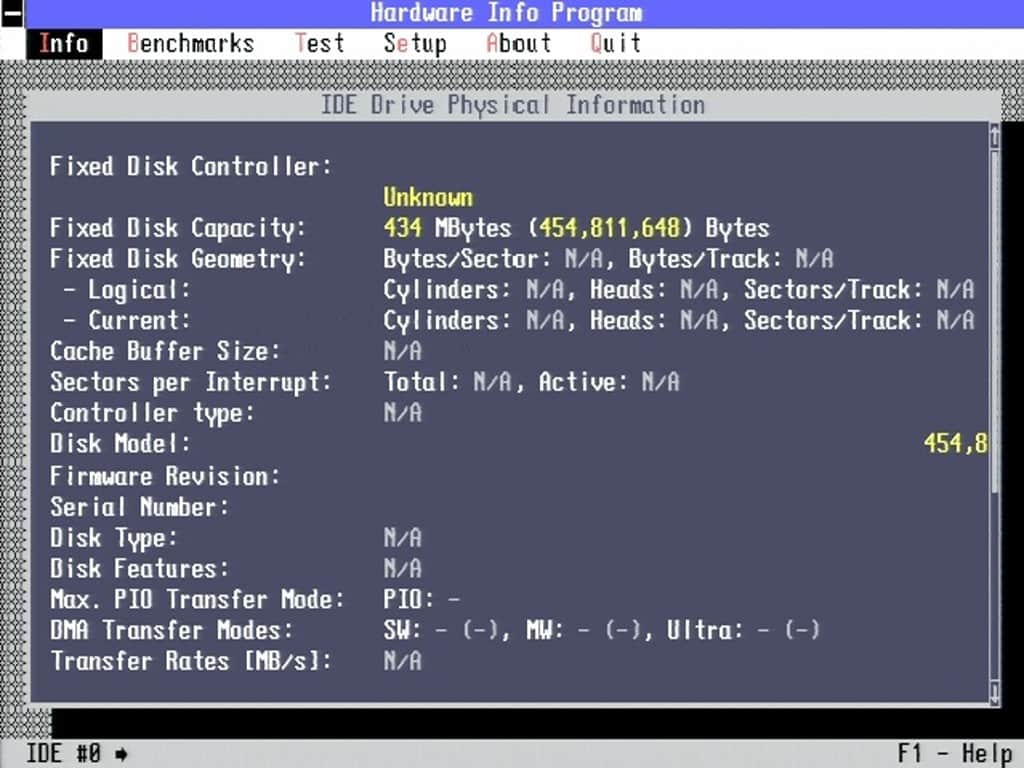Click the Controller type label
The width and height of the screenshot is (1024, 768).
point(152,413)
